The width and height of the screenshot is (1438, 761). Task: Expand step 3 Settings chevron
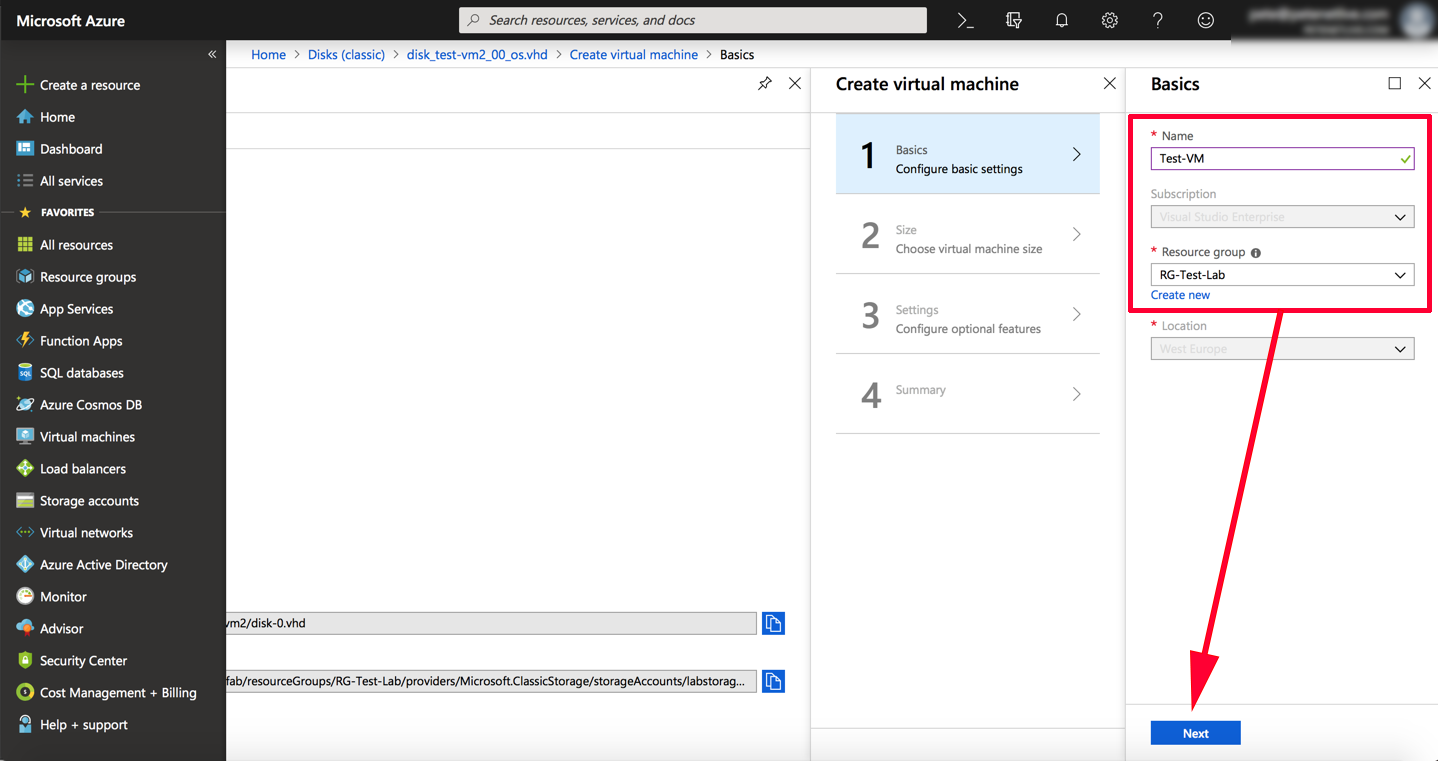click(1076, 314)
